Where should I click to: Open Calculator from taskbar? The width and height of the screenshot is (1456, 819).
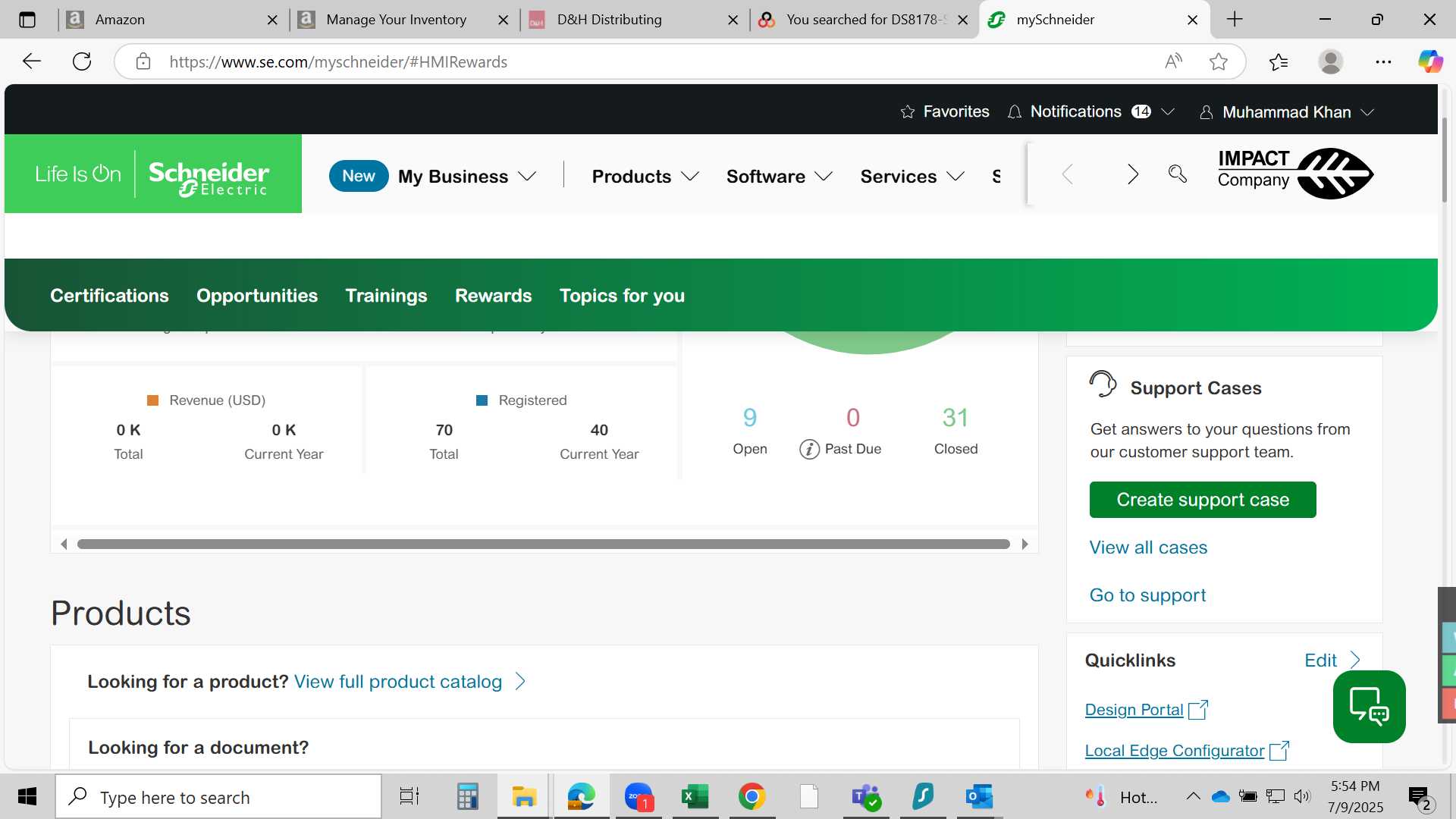(x=467, y=796)
